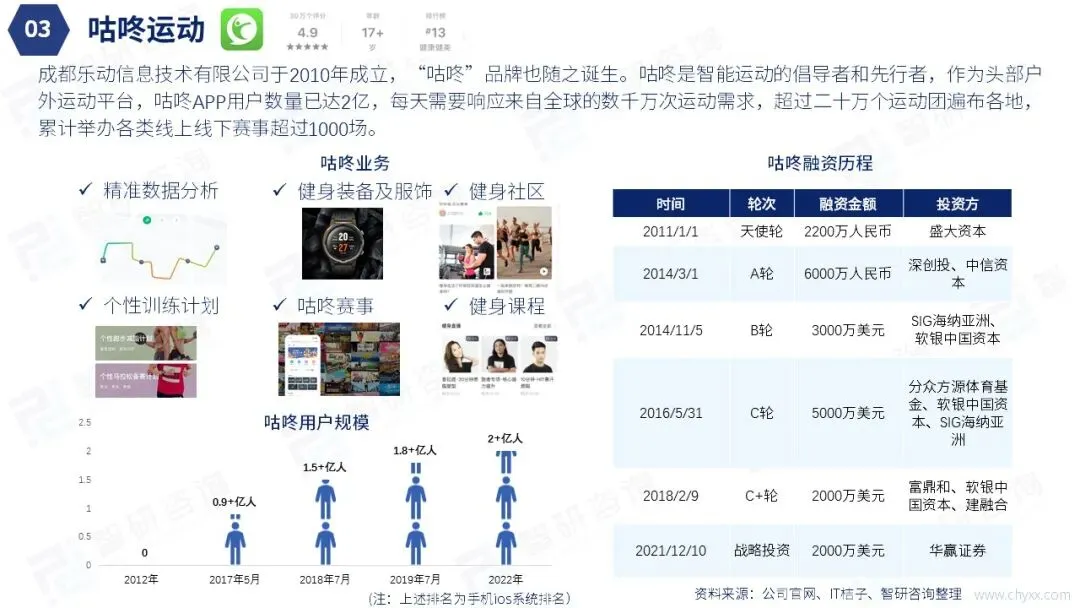Click the 2016/5/31 date cell

click(x=671, y=413)
